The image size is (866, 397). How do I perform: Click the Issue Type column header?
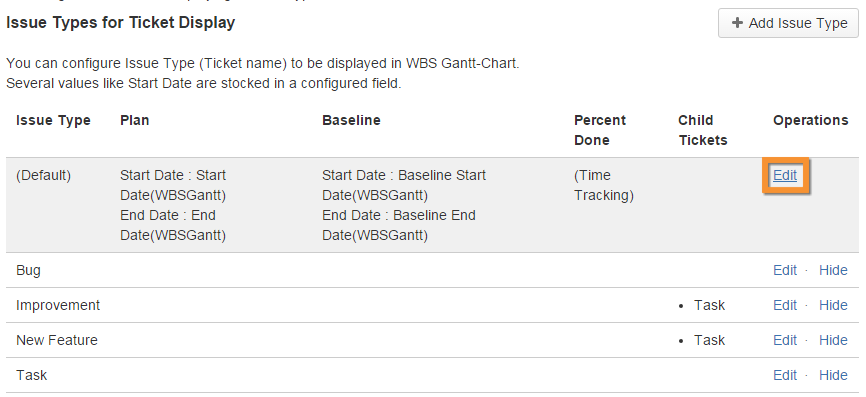[53, 120]
